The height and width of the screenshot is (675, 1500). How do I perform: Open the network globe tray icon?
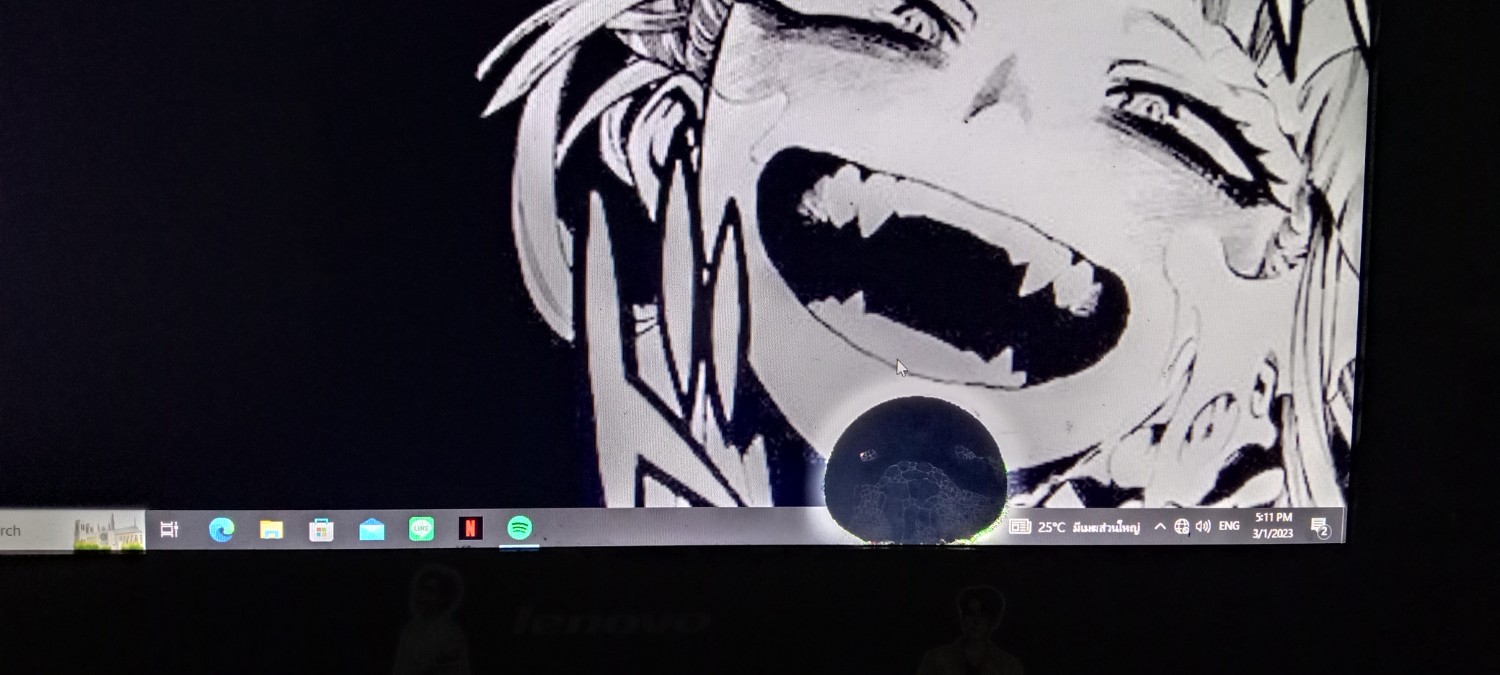coord(1181,526)
